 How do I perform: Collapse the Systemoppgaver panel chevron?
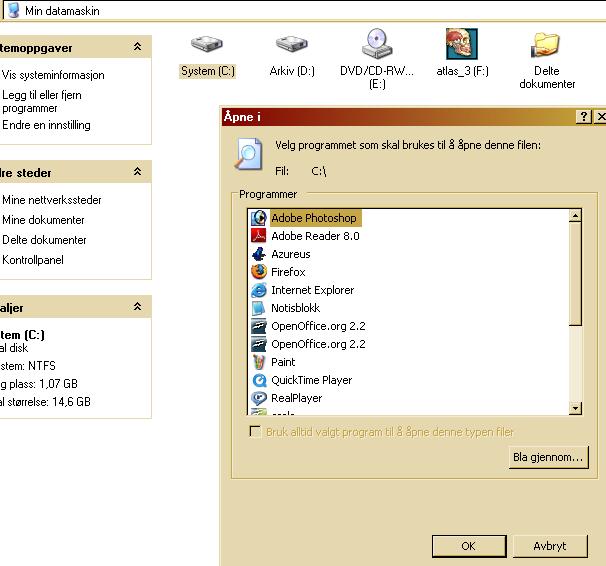click(137, 47)
